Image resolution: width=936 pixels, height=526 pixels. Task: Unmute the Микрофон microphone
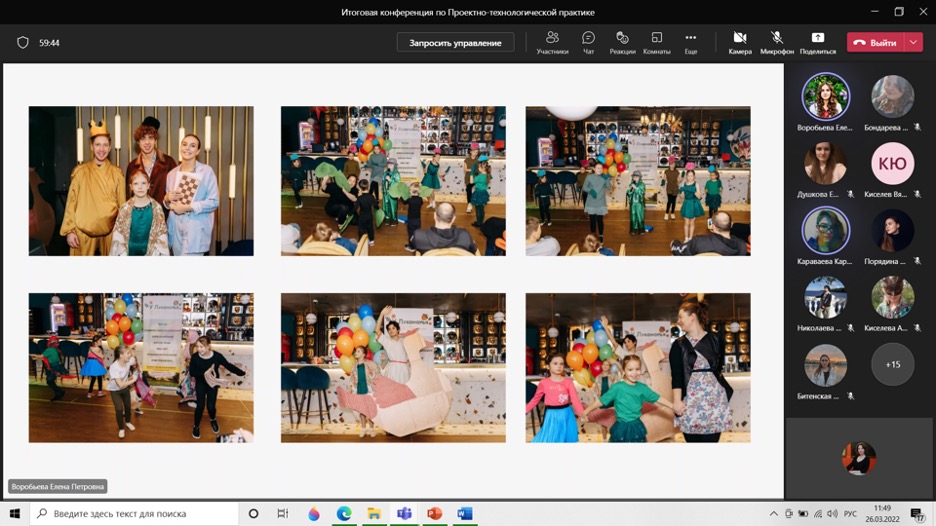(776, 42)
